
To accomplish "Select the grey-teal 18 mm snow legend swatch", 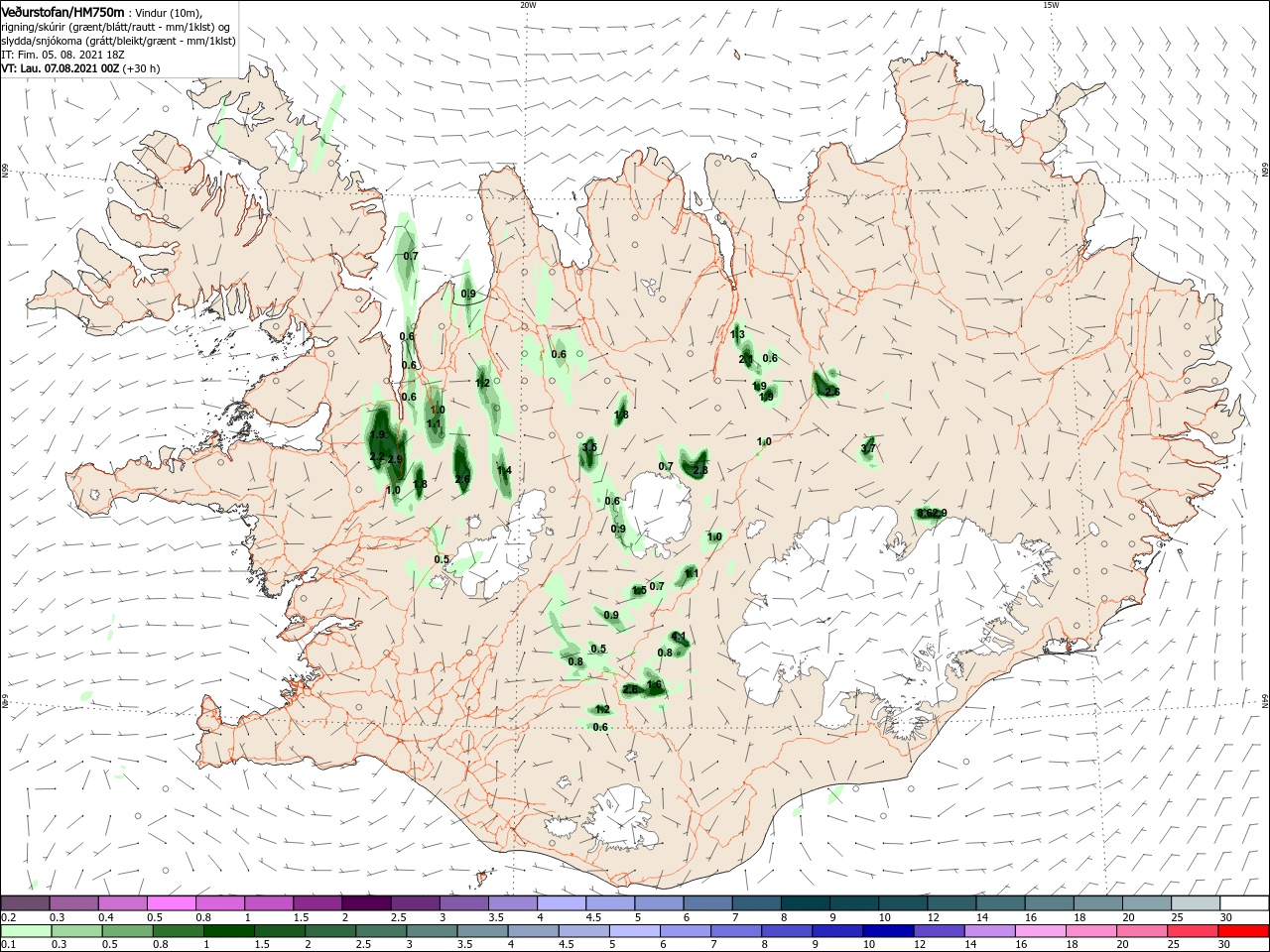I will pos(1097,903).
